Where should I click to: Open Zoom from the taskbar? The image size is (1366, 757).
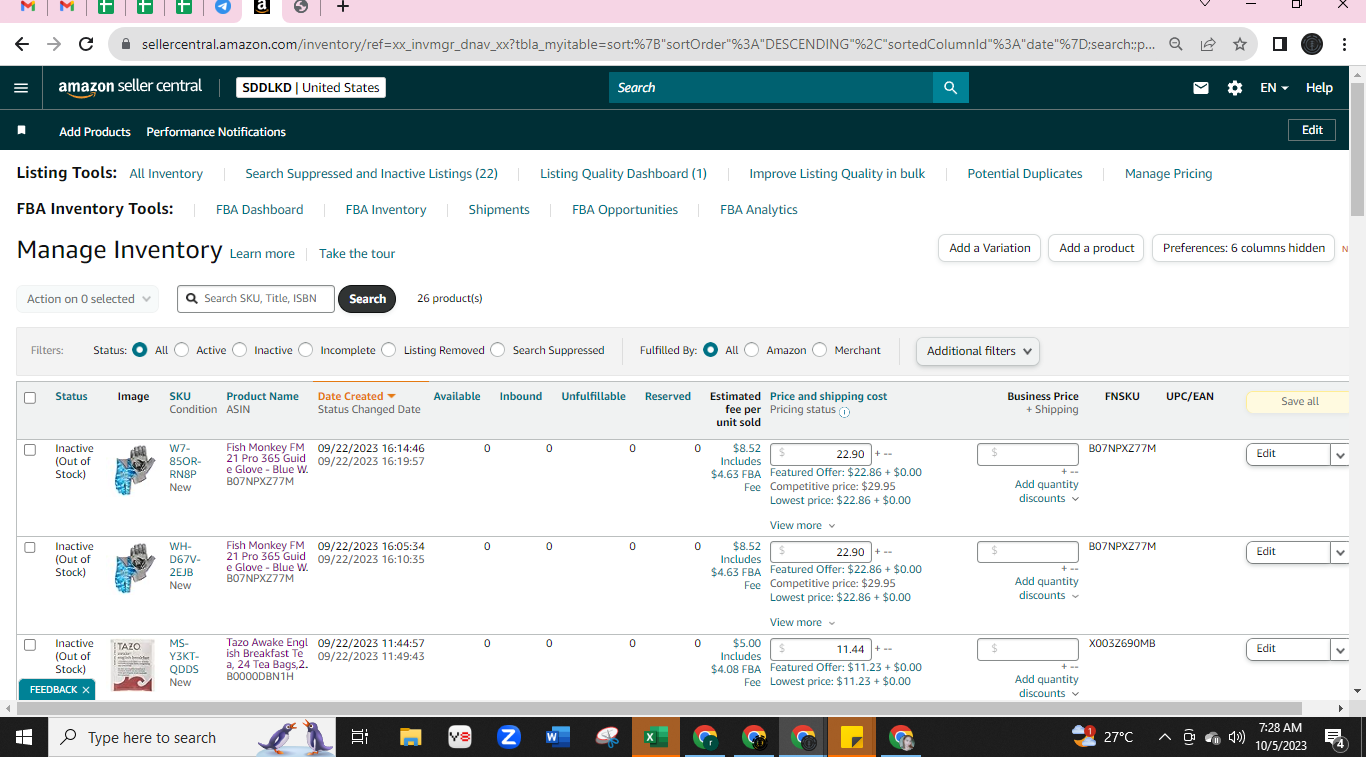pyautogui.click(x=509, y=738)
